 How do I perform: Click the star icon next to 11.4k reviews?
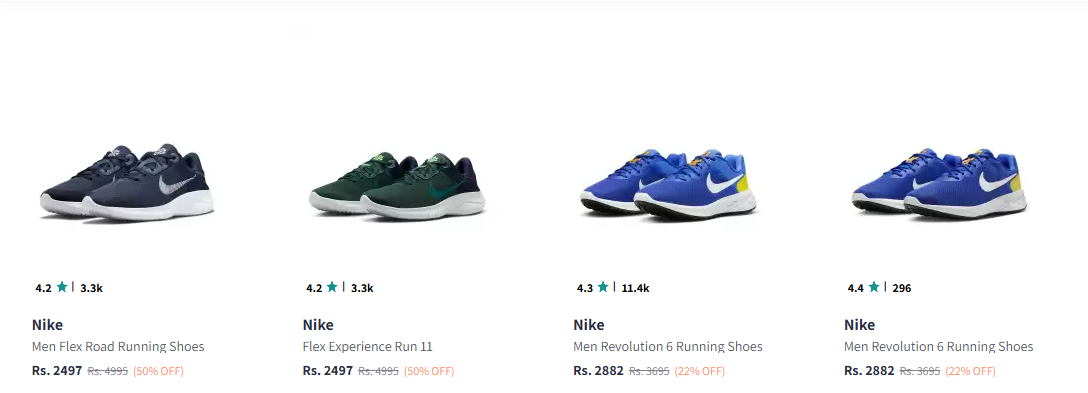603,286
